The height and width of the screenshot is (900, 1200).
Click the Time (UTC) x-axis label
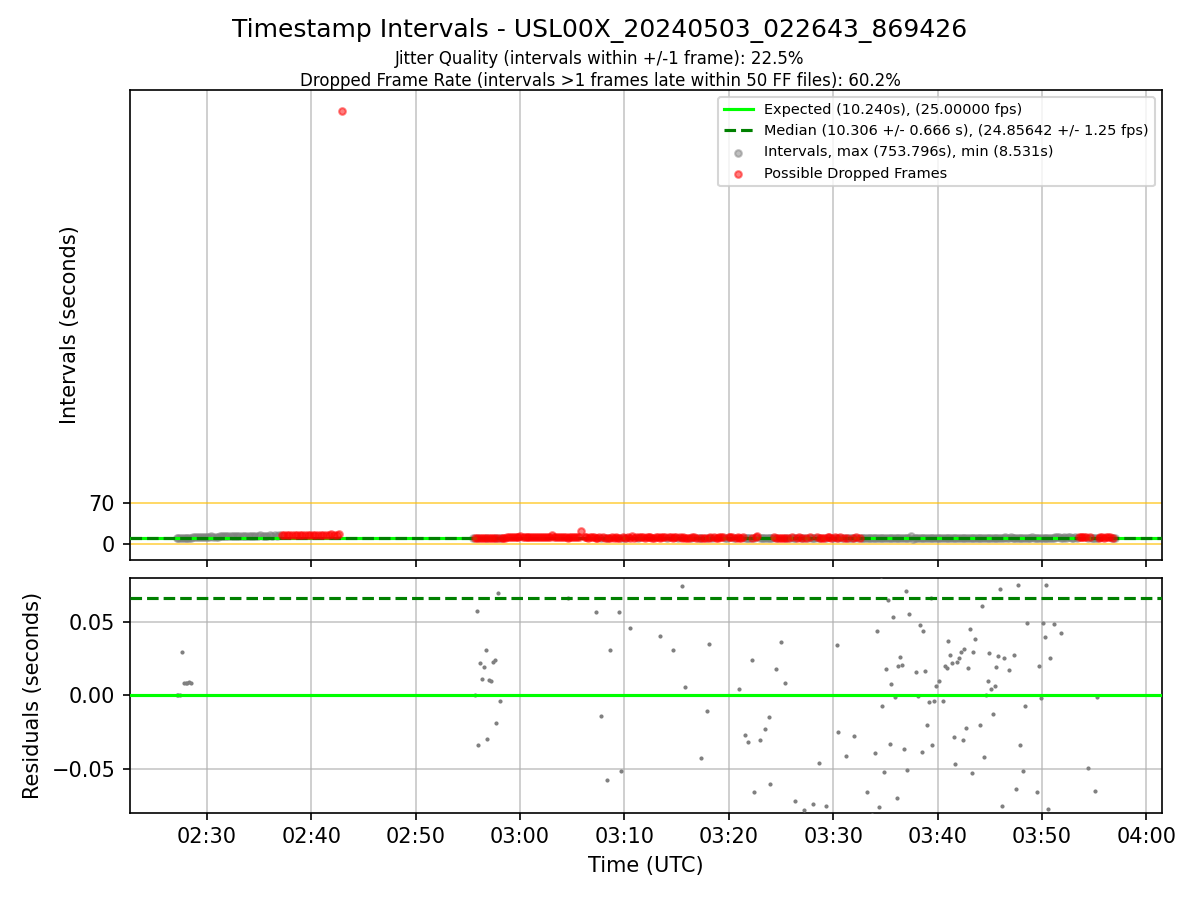[645, 865]
